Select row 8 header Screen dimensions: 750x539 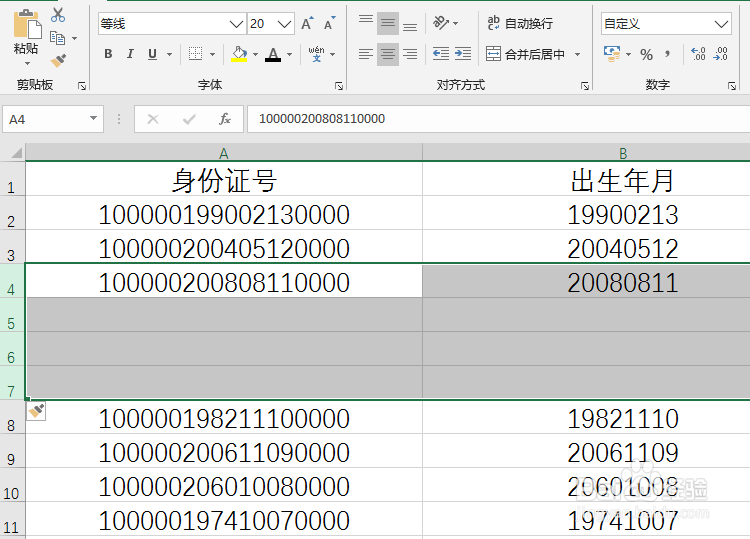[x=12, y=418]
